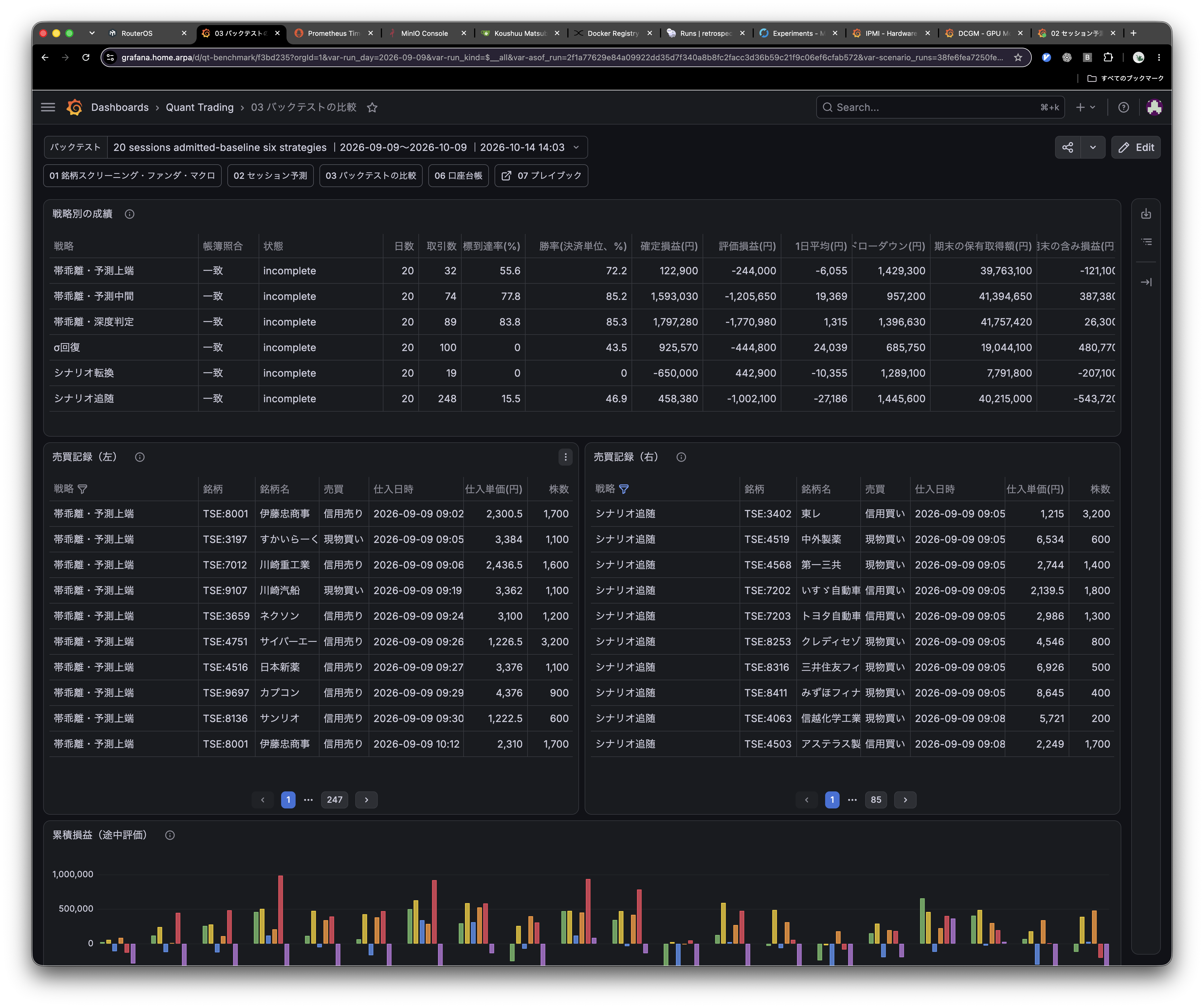Click the export icon in right sidebar

coord(1145,214)
